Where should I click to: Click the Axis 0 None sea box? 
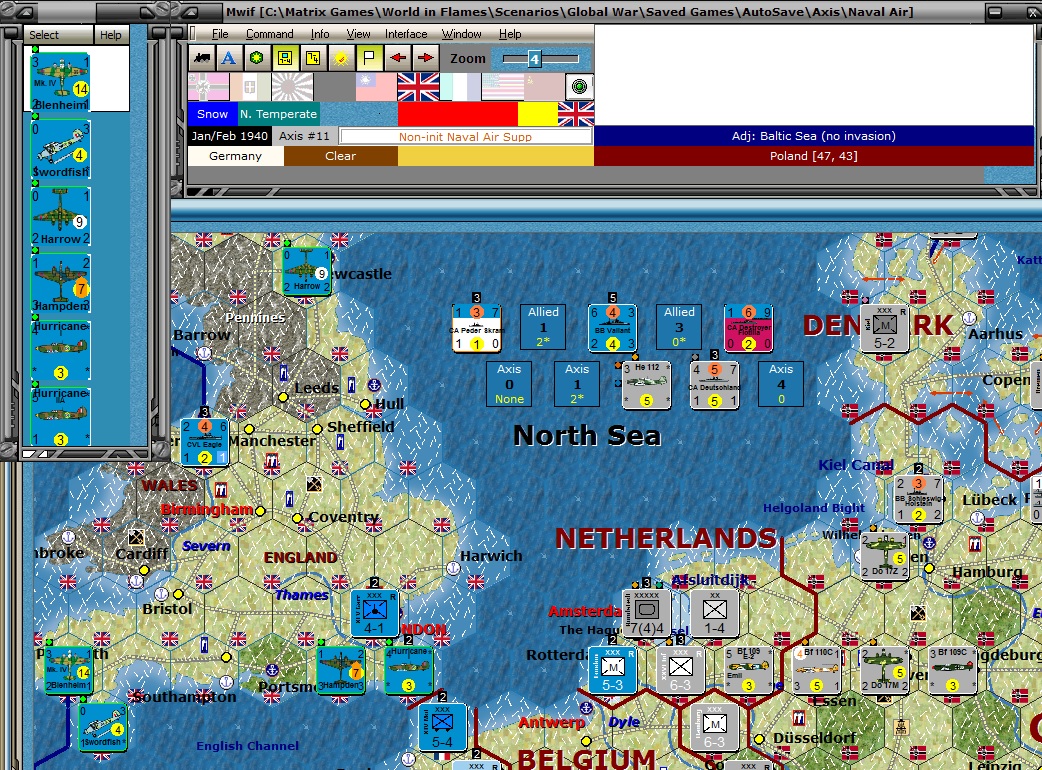click(509, 384)
